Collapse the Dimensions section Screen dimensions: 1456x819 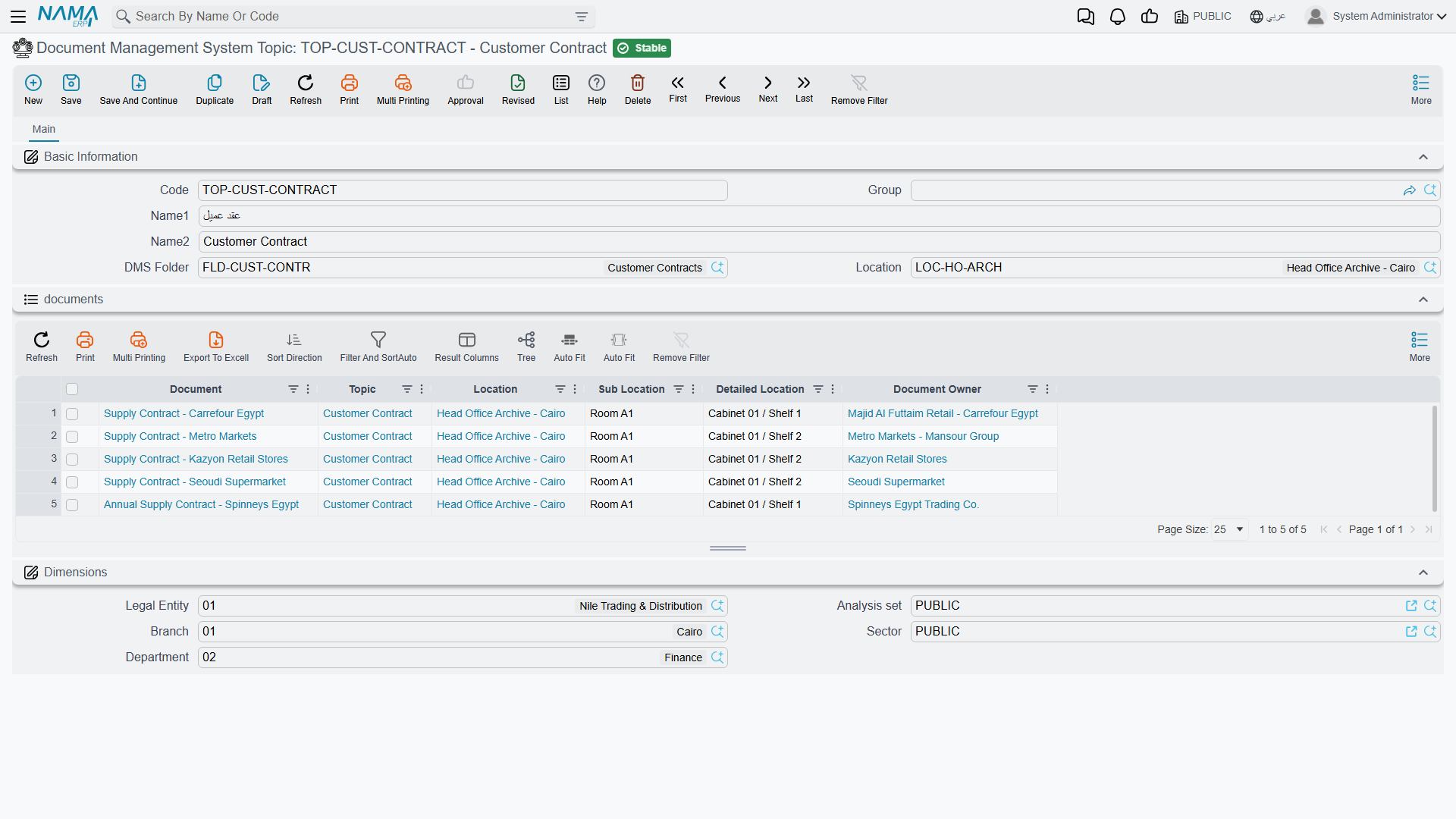pyautogui.click(x=1423, y=573)
